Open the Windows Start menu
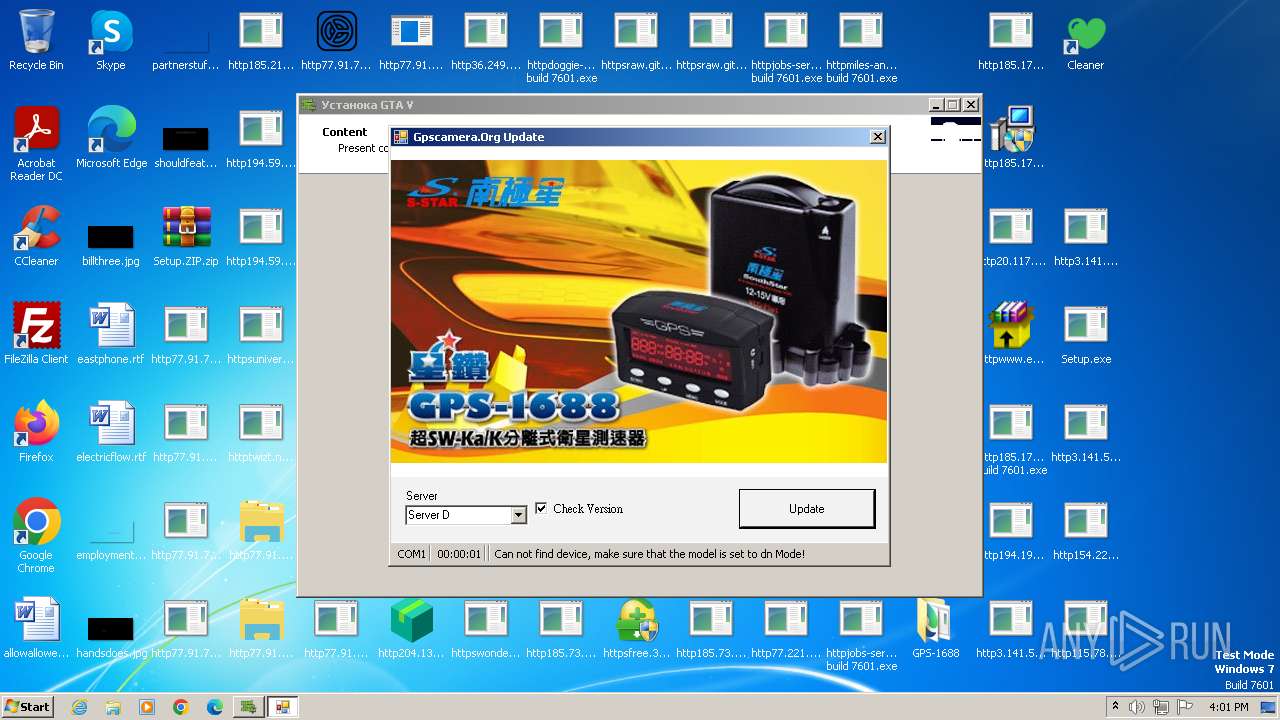Screen dimensions: 1280x720 27,706
